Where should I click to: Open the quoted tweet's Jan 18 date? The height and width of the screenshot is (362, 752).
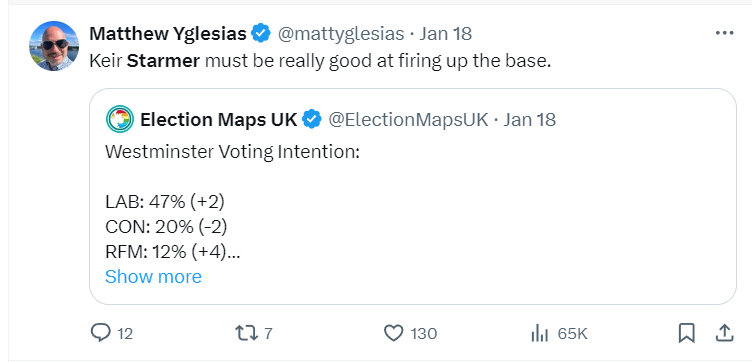tap(529, 119)
